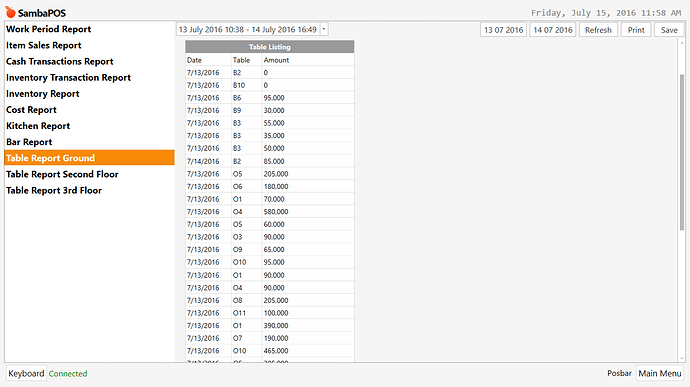Click the date and time in title bar
Viewport: 690px width, 387px height.
[x=606, y=13]
